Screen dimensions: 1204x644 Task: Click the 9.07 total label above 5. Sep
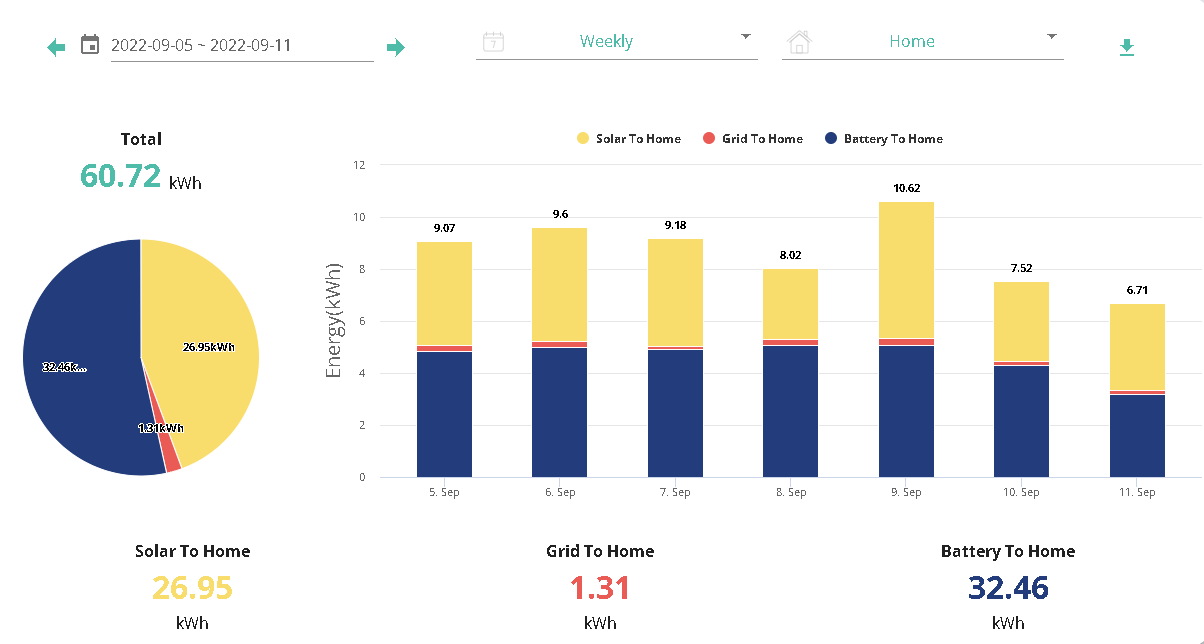[x=445, y=228]
